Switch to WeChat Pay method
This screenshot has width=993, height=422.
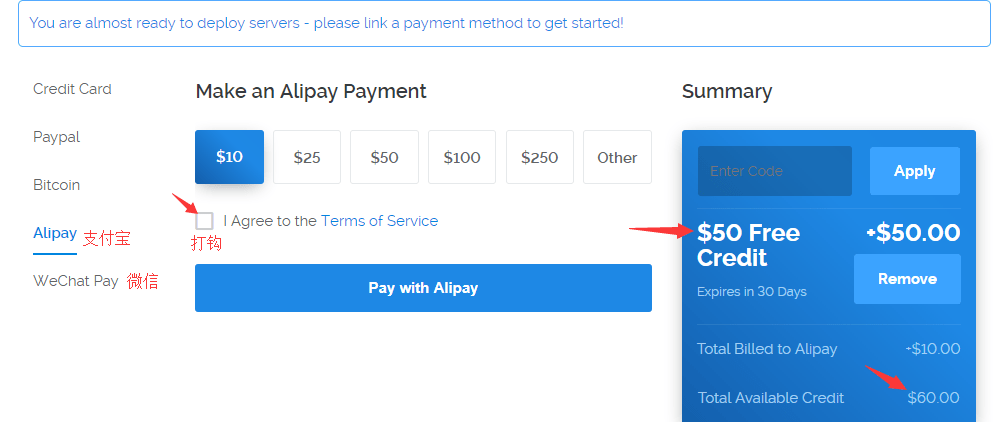[x=76, y=281]
